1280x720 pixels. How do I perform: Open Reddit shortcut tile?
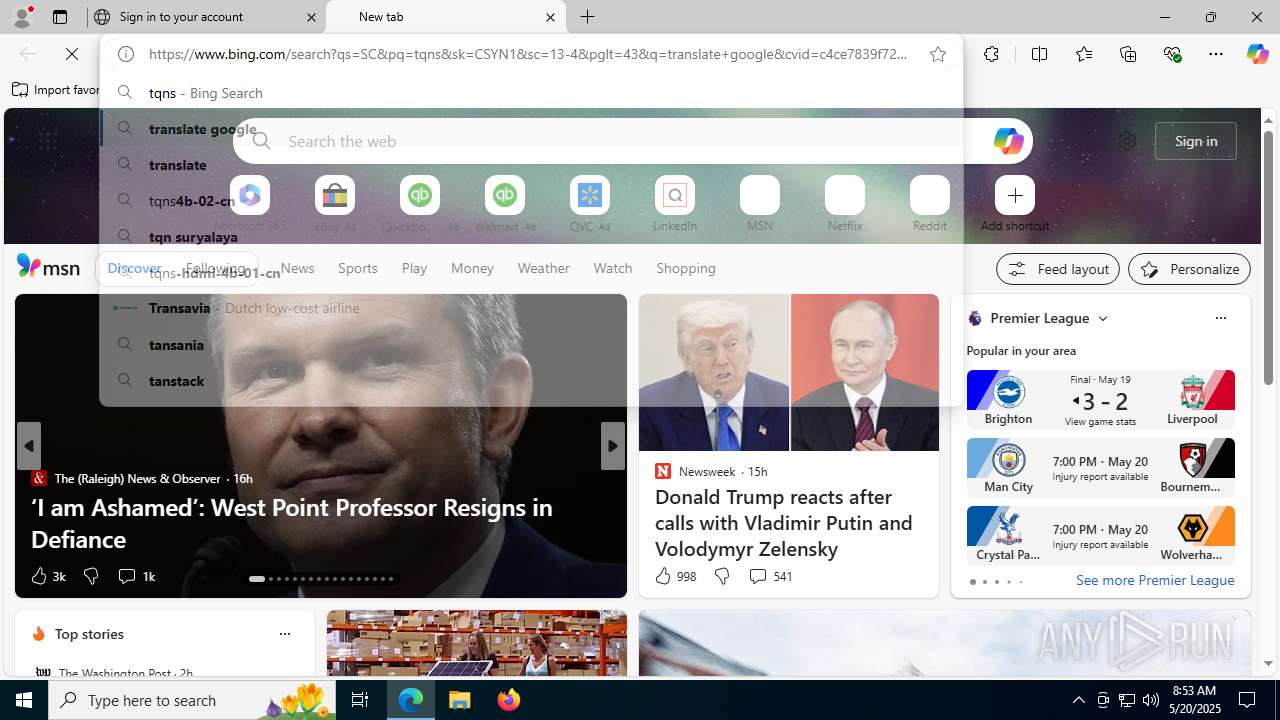930,205
